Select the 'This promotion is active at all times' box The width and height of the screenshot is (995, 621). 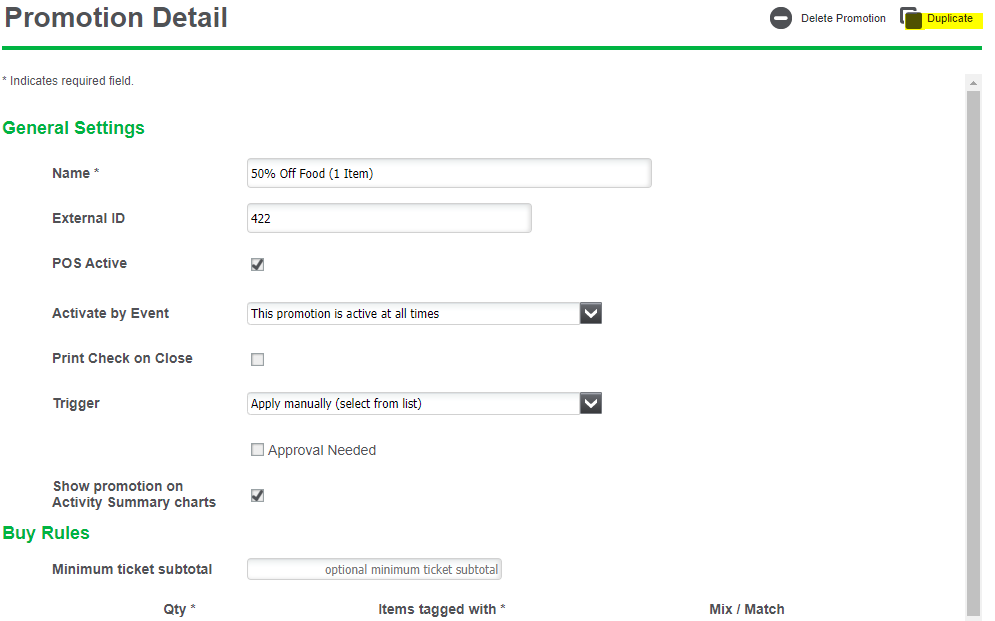click(x=413, y=314)
